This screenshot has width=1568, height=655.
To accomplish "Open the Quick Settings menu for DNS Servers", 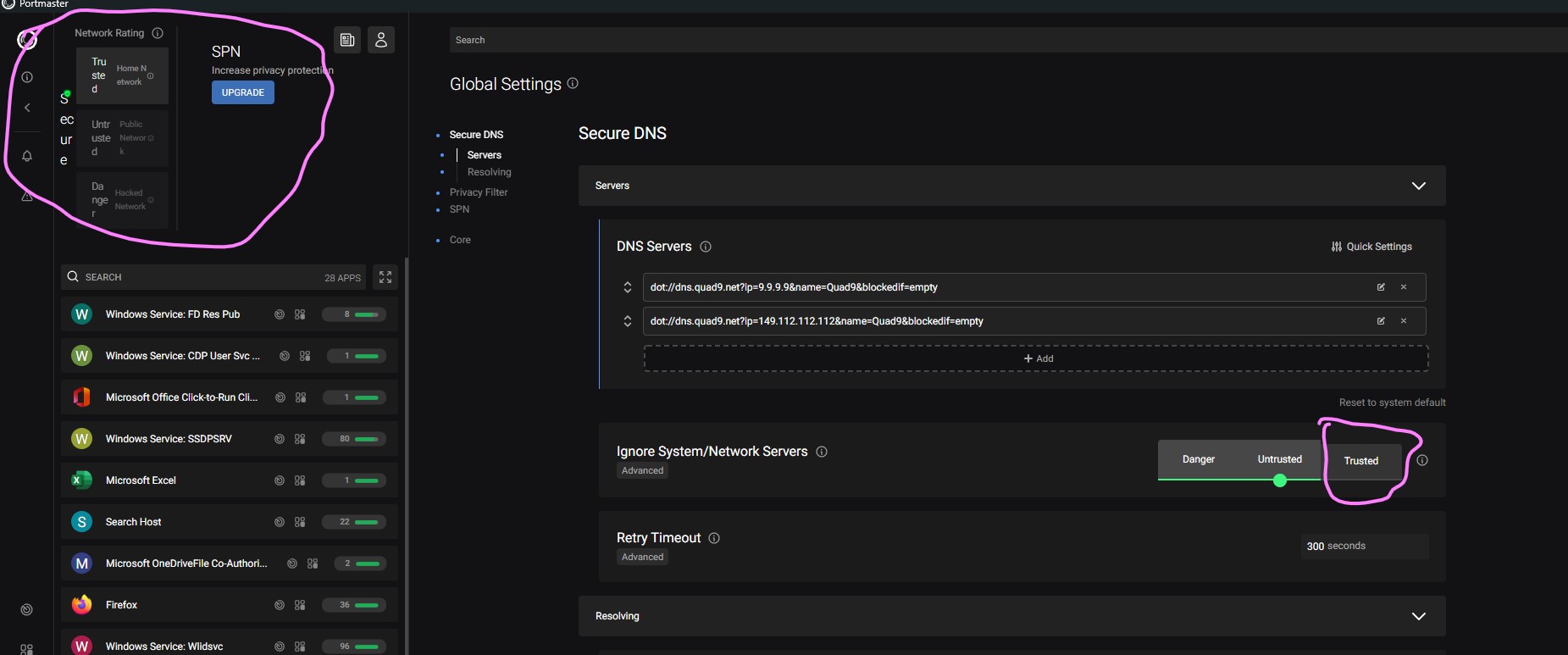I will 1371,247.
